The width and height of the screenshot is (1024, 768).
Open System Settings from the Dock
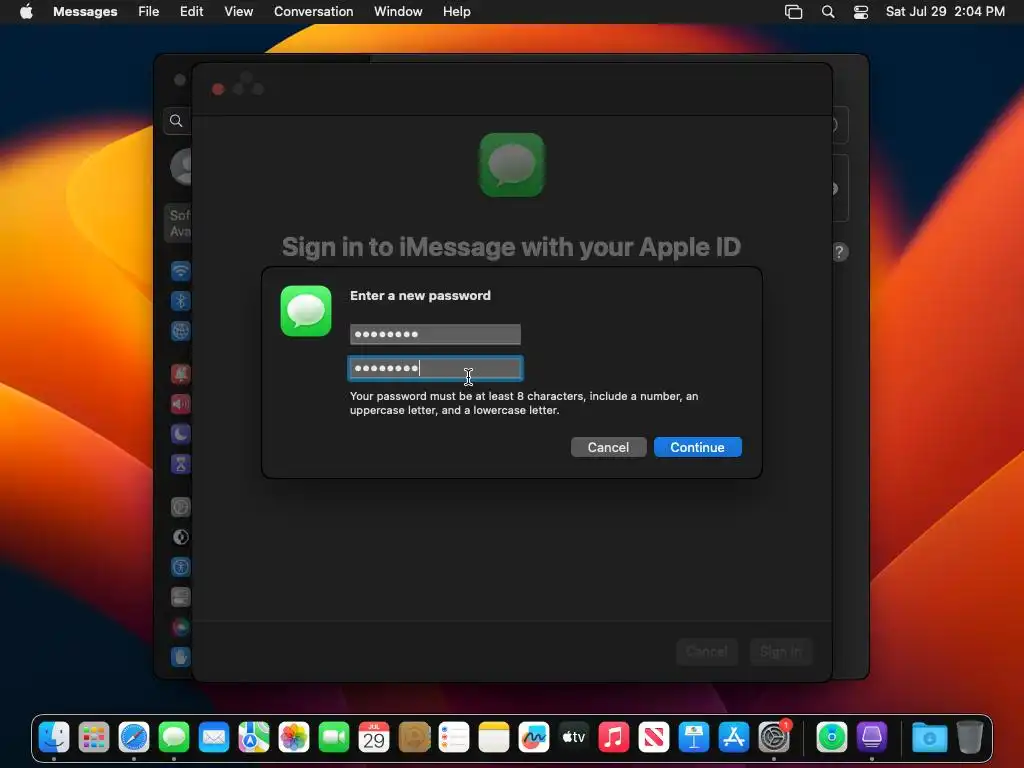(774, 737)
